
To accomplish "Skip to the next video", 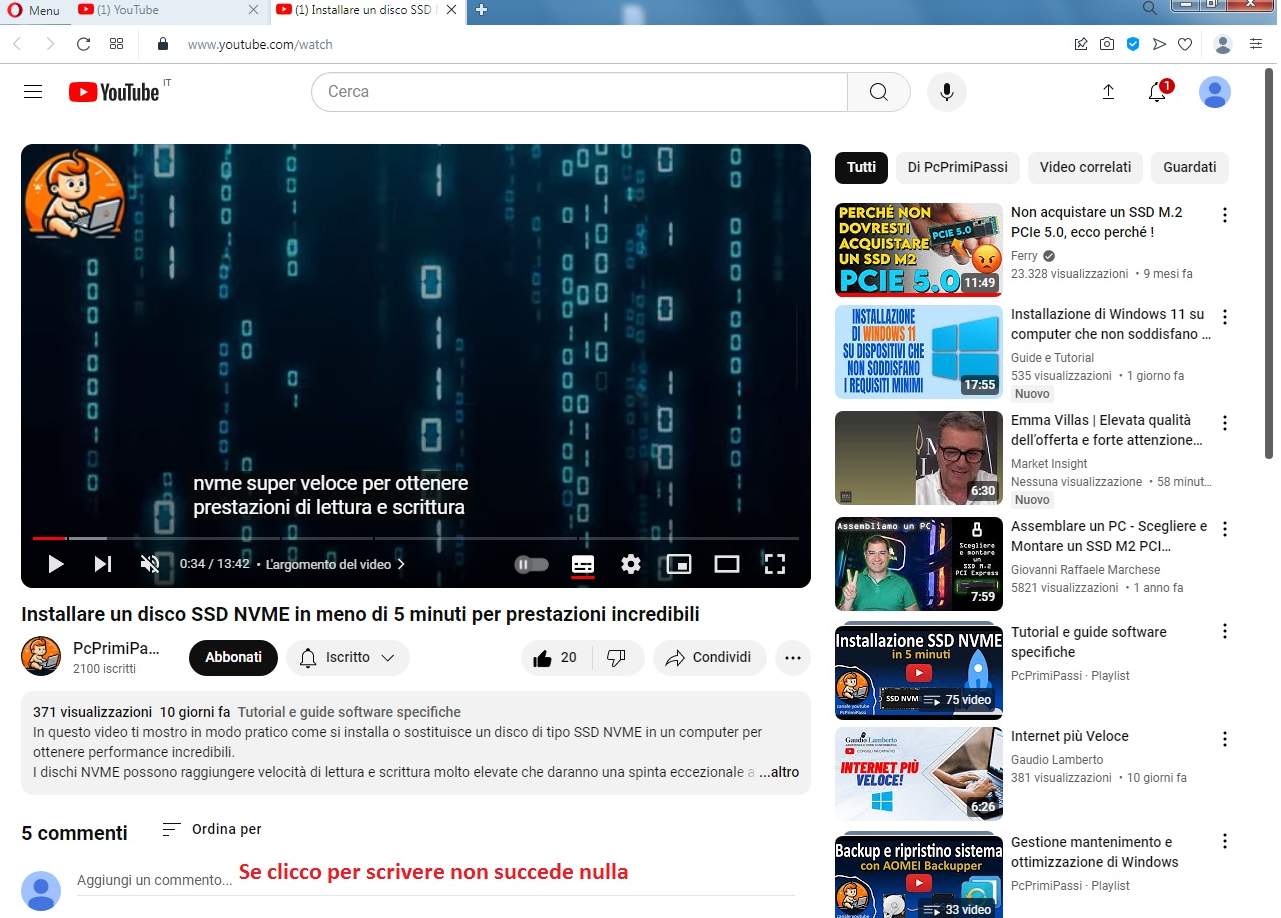I will (x=103, y=564).
